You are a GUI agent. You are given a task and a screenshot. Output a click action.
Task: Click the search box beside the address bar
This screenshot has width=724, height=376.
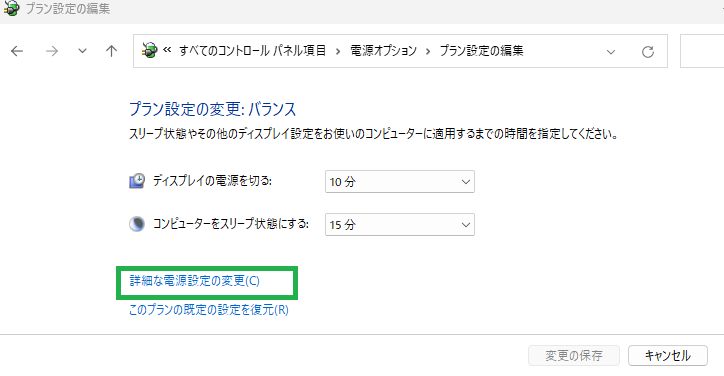pos(702,51)
